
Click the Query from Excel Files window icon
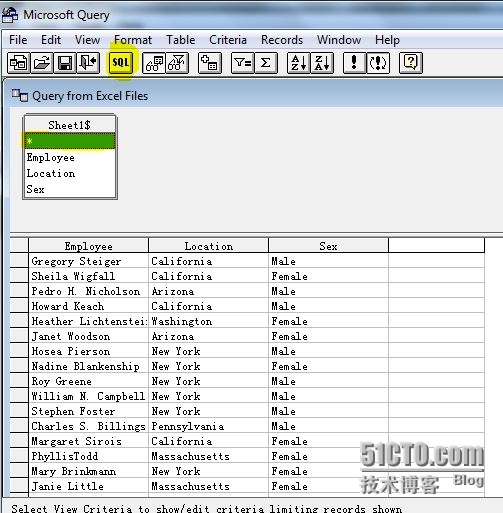[x=20, y=96]
